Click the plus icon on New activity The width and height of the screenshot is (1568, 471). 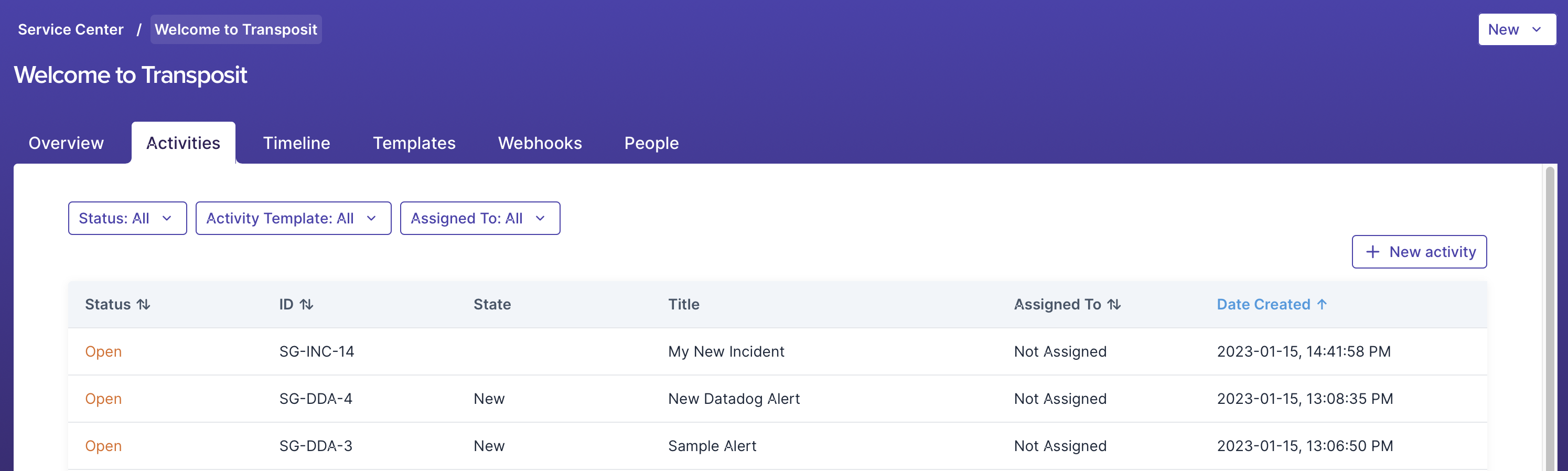pos(1372,252)
